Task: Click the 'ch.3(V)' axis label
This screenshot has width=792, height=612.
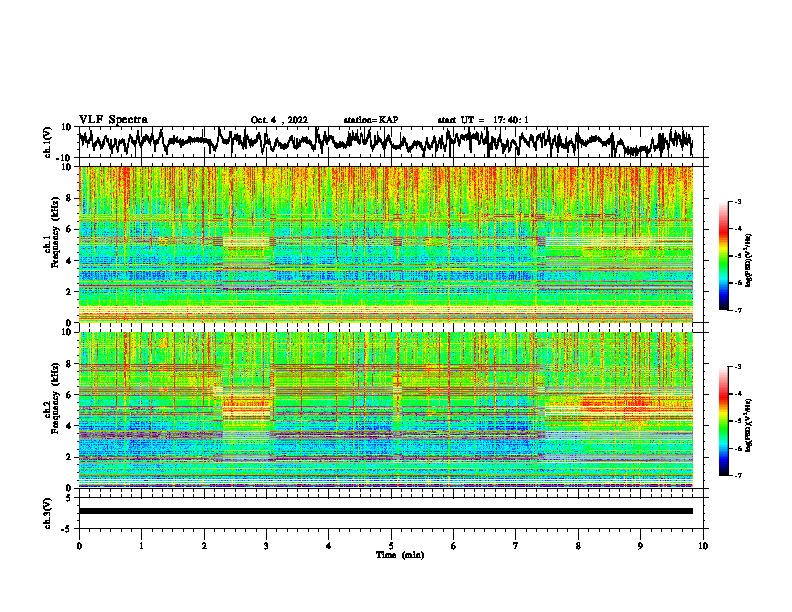Action: (48, 513)
